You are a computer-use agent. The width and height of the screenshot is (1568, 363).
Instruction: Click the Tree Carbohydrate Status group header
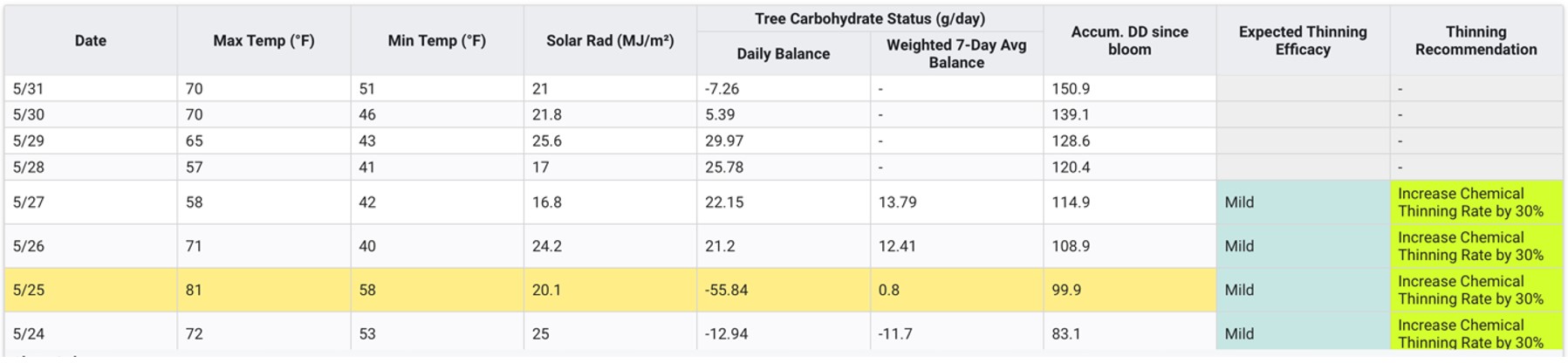pyautogui.click(x=869, y=18)
